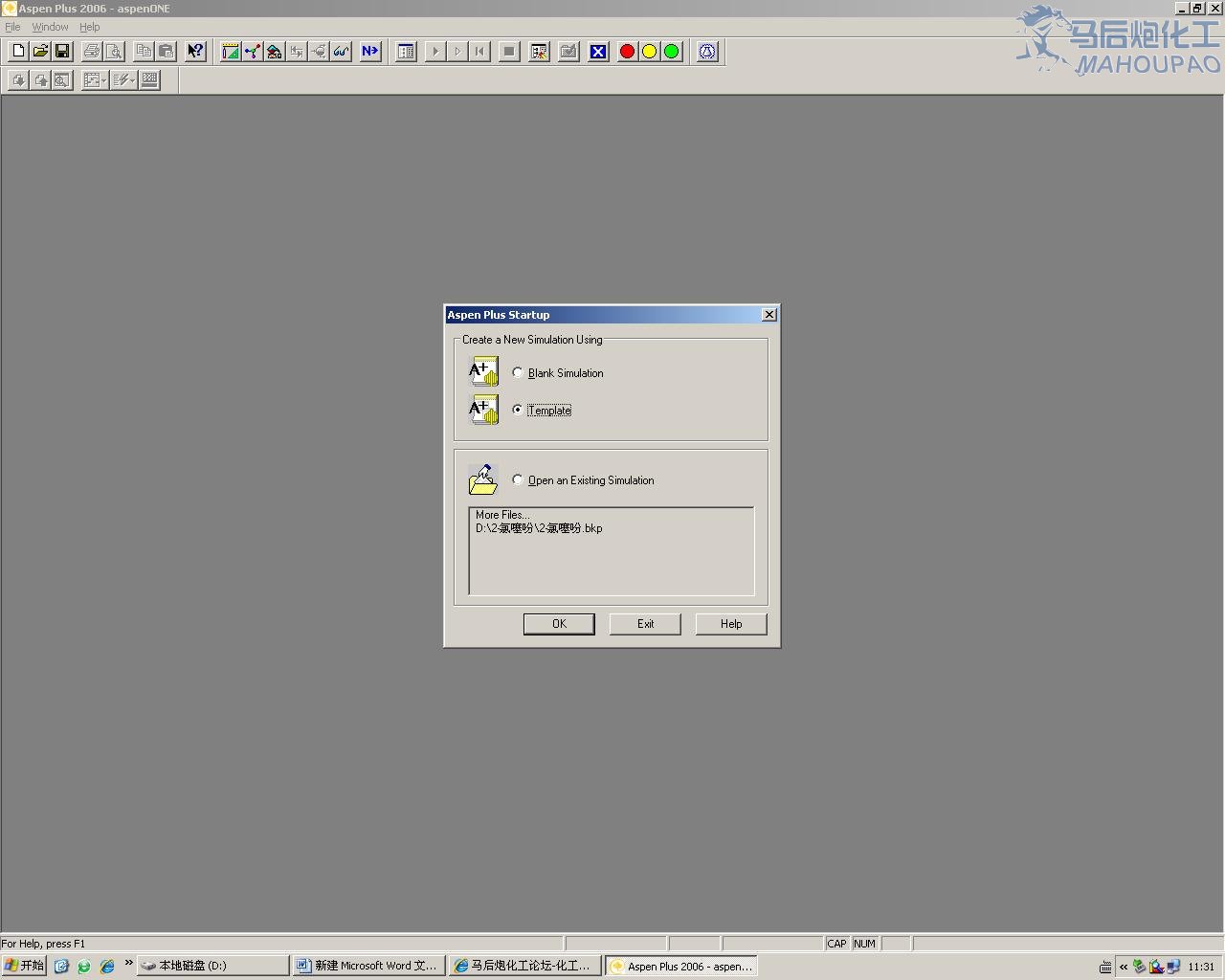Click the What's This help pointer icon

[x=195, y=52]
